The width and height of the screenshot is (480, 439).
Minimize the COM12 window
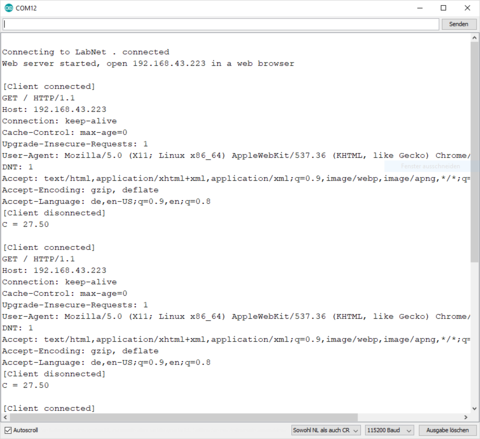coord(420,8)
